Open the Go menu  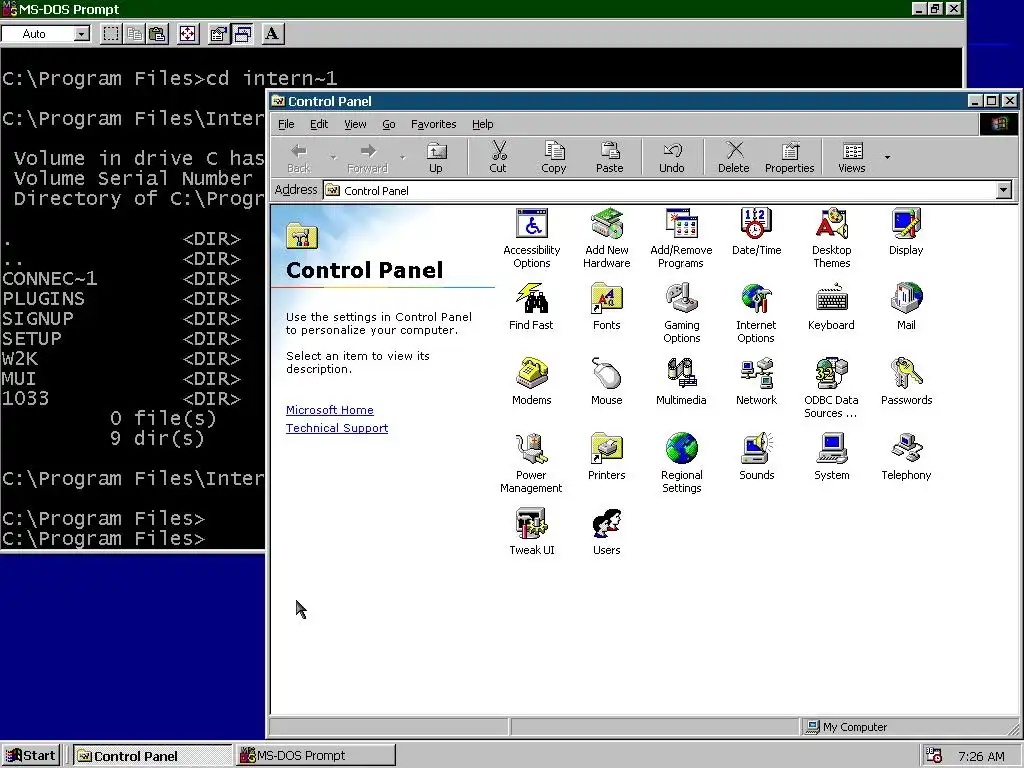pyautogui.click(x=389, y=124)
